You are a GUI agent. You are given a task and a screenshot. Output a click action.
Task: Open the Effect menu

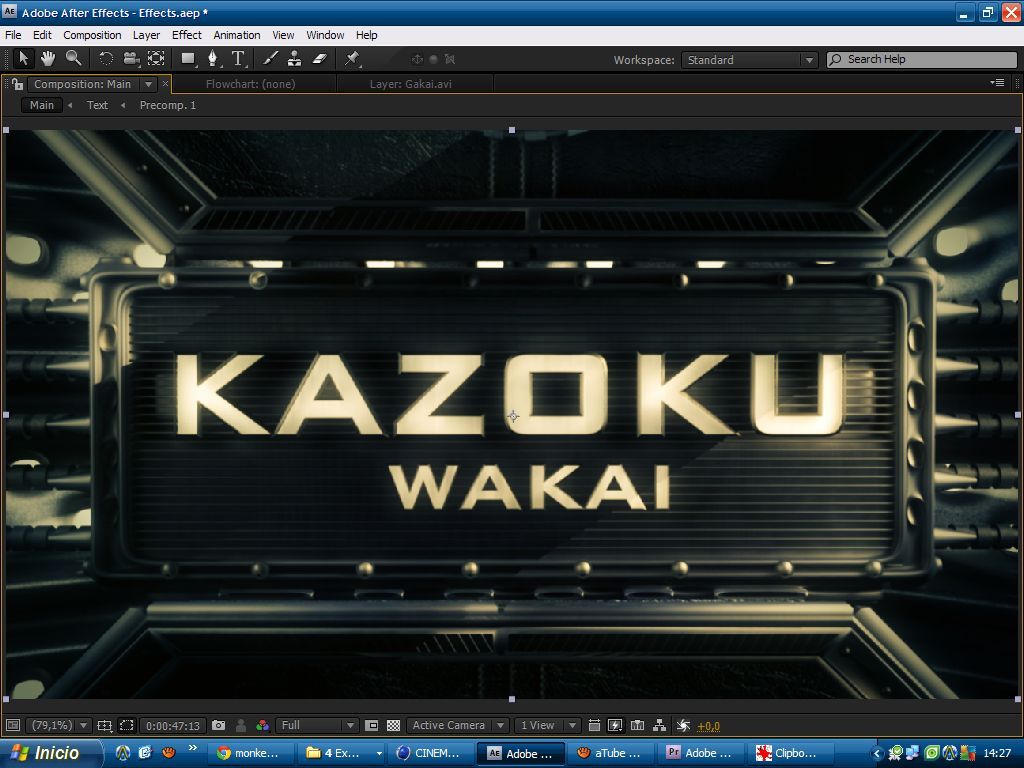coord(187,35)
